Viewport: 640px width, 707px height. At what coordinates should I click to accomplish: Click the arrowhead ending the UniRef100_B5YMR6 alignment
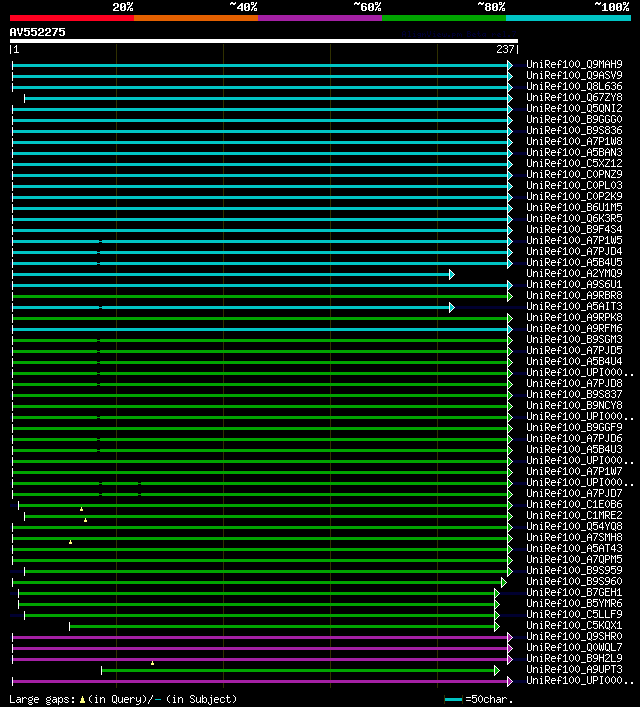click(497, 605)
